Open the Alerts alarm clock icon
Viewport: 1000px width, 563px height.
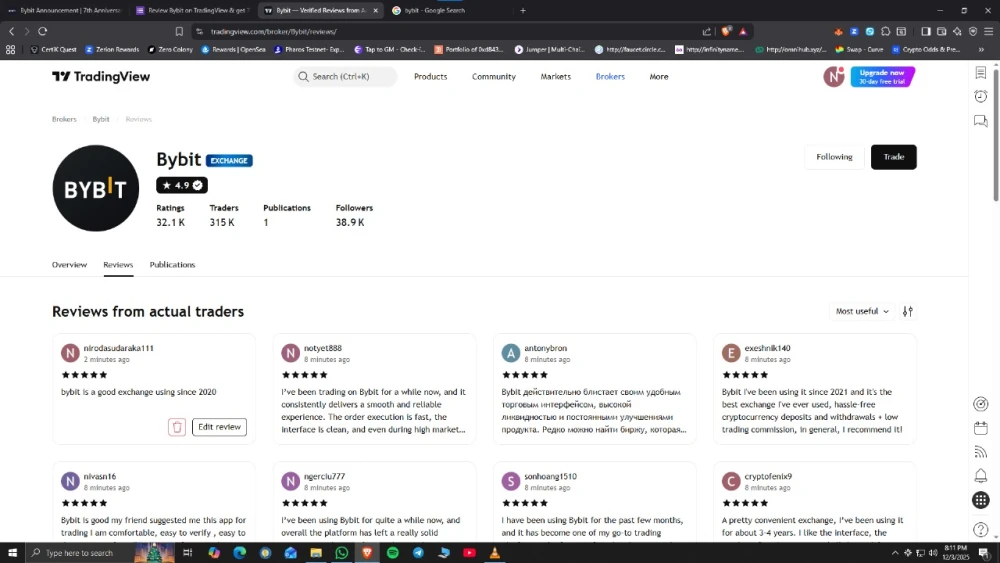click(981, 97)
